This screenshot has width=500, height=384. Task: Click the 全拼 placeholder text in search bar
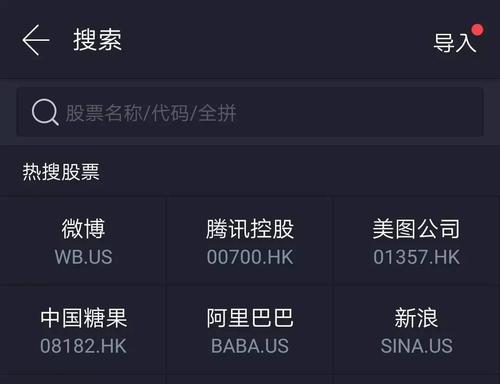click(217, 113)
